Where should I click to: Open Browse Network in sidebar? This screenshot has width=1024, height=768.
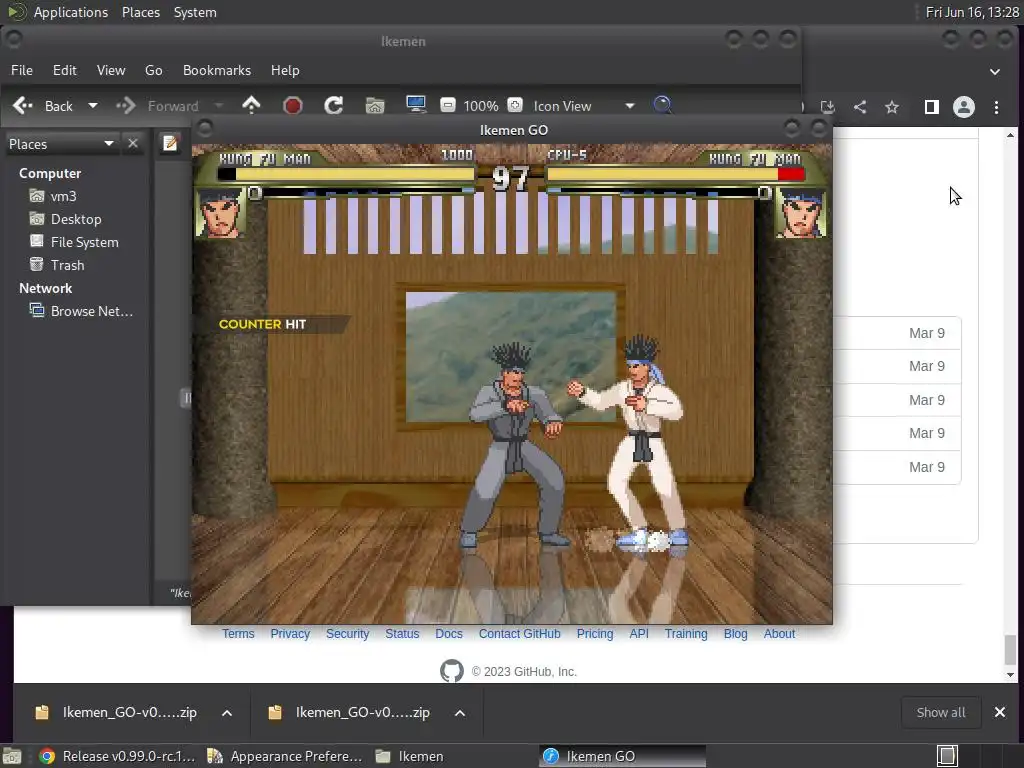[x=91, y=311]
